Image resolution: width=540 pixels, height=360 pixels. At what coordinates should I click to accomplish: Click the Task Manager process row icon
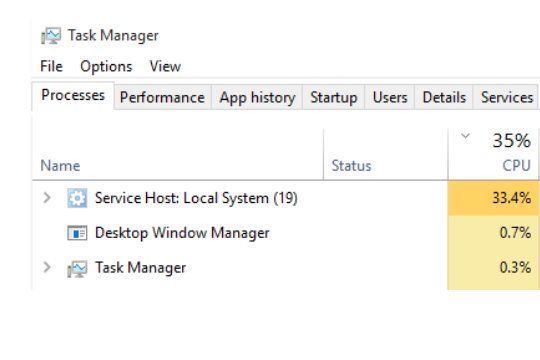click(x=77, y=269)
